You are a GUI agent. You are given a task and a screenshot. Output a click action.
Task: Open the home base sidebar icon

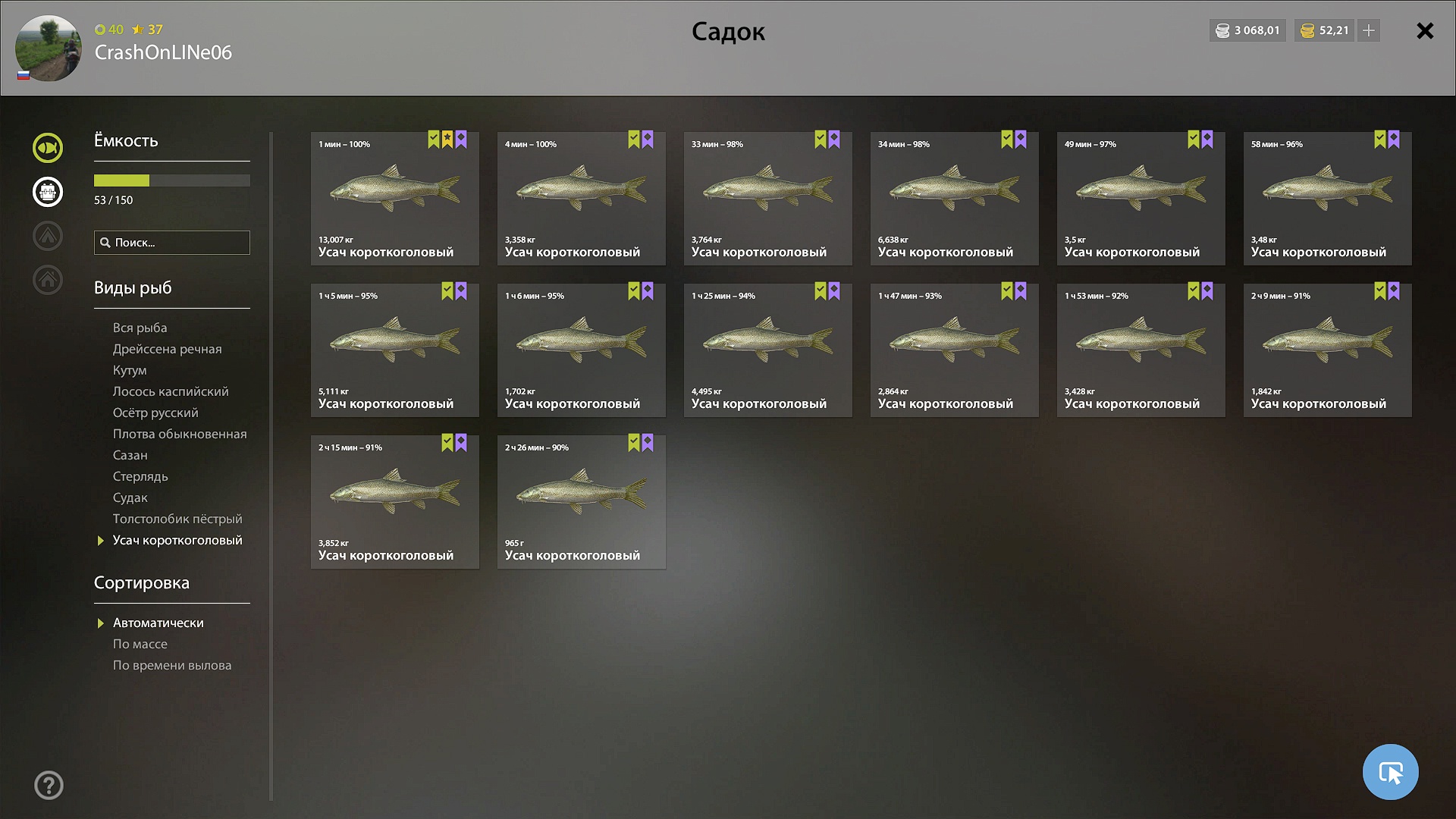coord(48,280)
